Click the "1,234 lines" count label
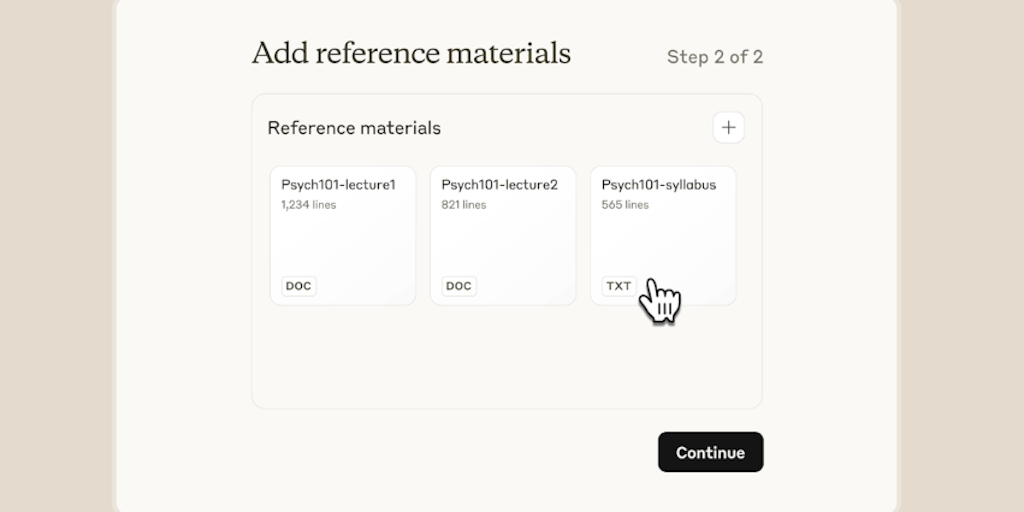This screenshot has width=1024, height=512. 308,205
